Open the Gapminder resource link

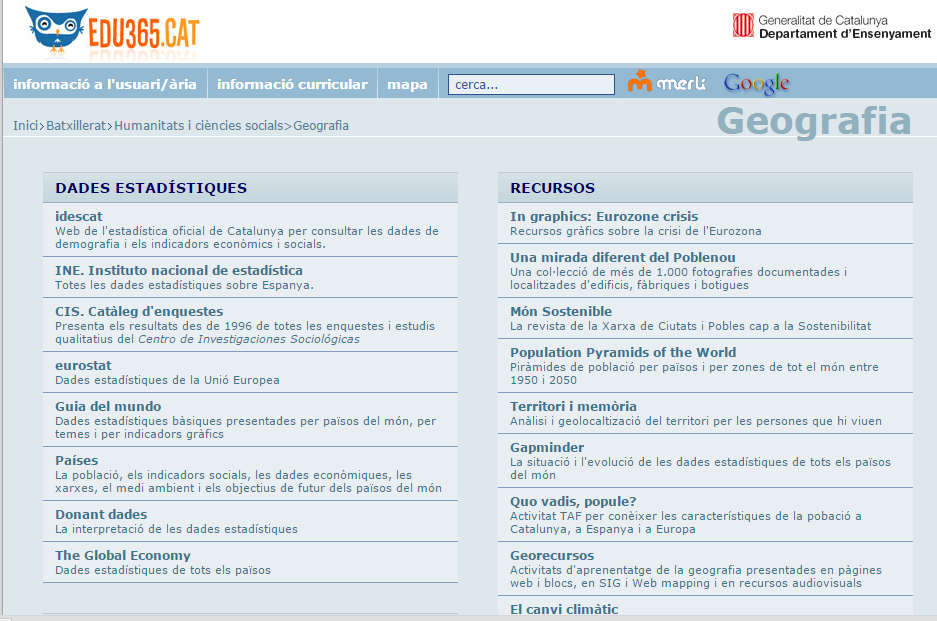547,447
